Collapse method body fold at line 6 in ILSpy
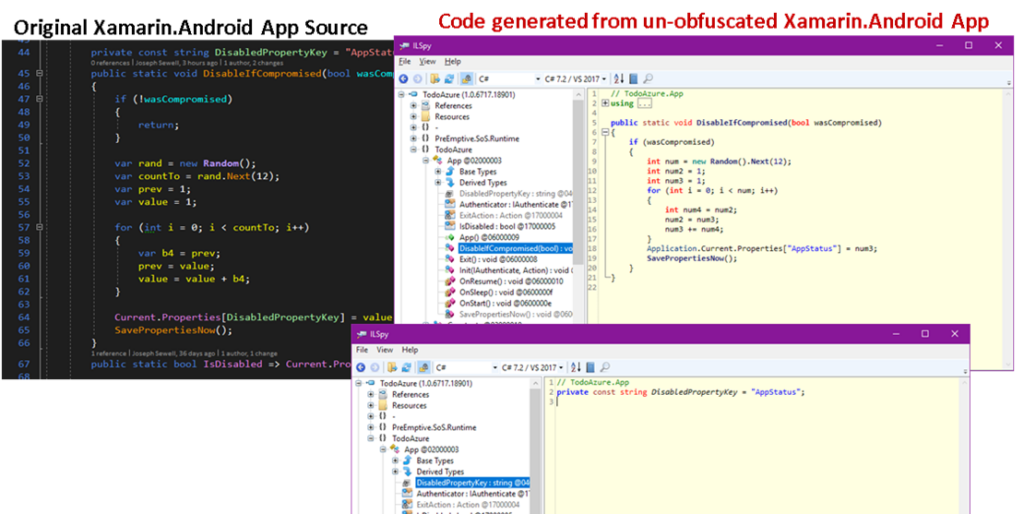 click(605, 133)
